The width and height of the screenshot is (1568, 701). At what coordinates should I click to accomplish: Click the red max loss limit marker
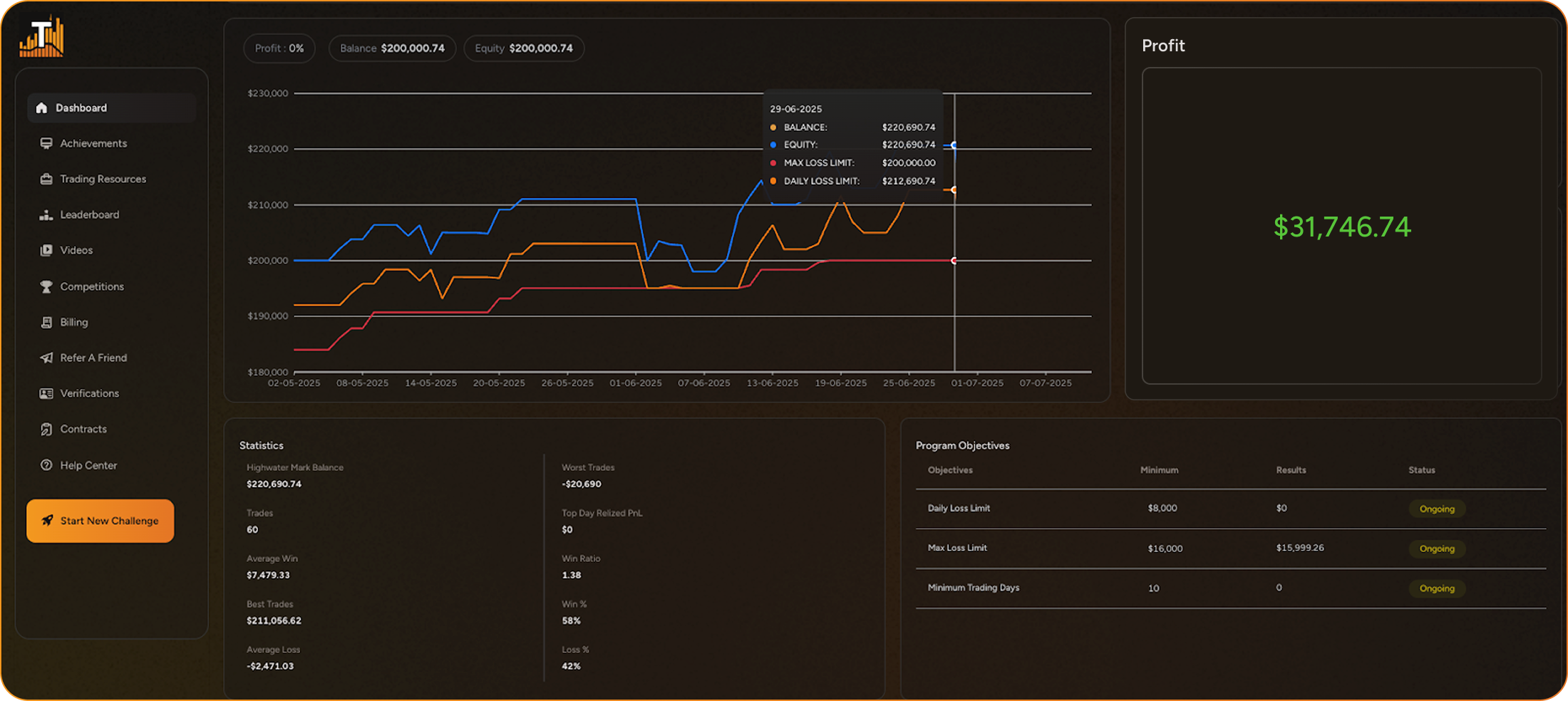click(x=954, y=261)
